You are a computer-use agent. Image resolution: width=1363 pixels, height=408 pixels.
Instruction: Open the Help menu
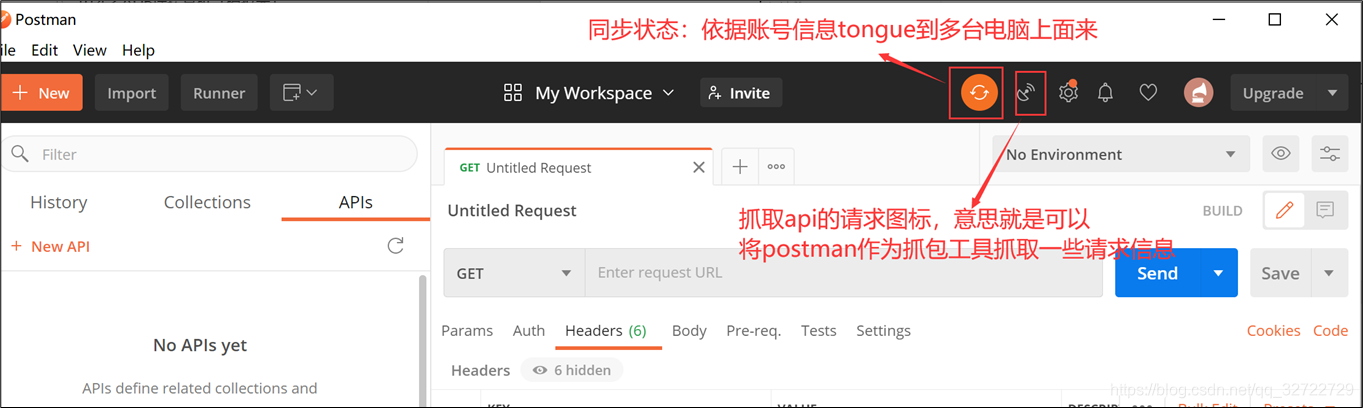138,50
